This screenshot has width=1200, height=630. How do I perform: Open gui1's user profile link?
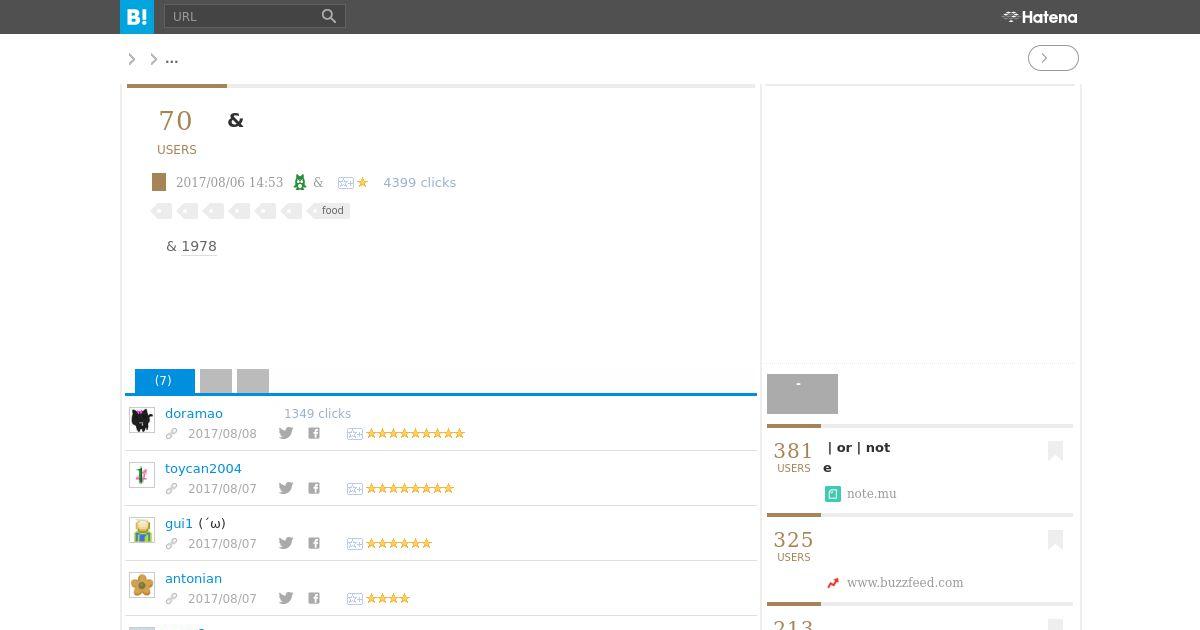point(179,523)
